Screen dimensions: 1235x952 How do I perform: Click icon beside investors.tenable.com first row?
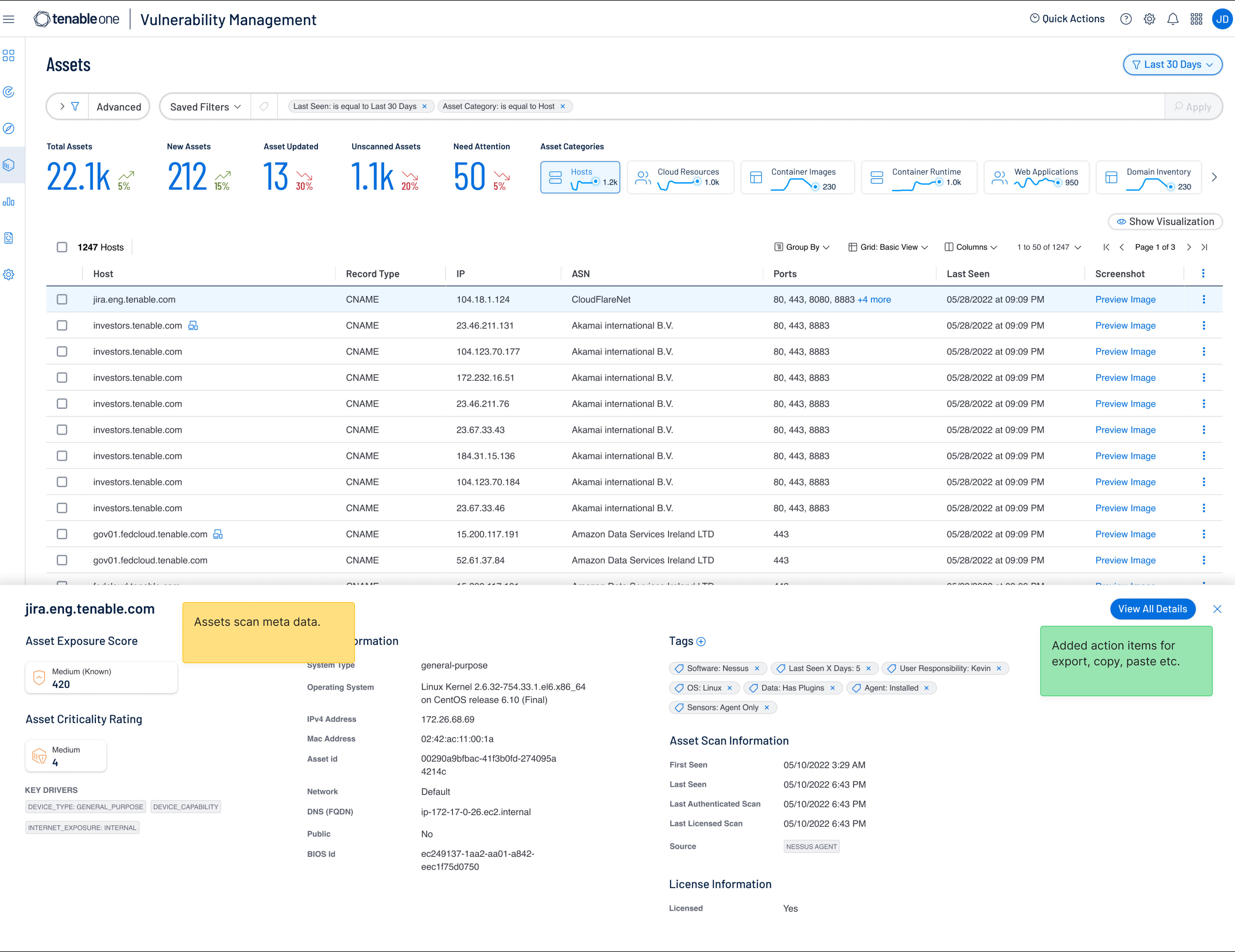pos(193,325)
